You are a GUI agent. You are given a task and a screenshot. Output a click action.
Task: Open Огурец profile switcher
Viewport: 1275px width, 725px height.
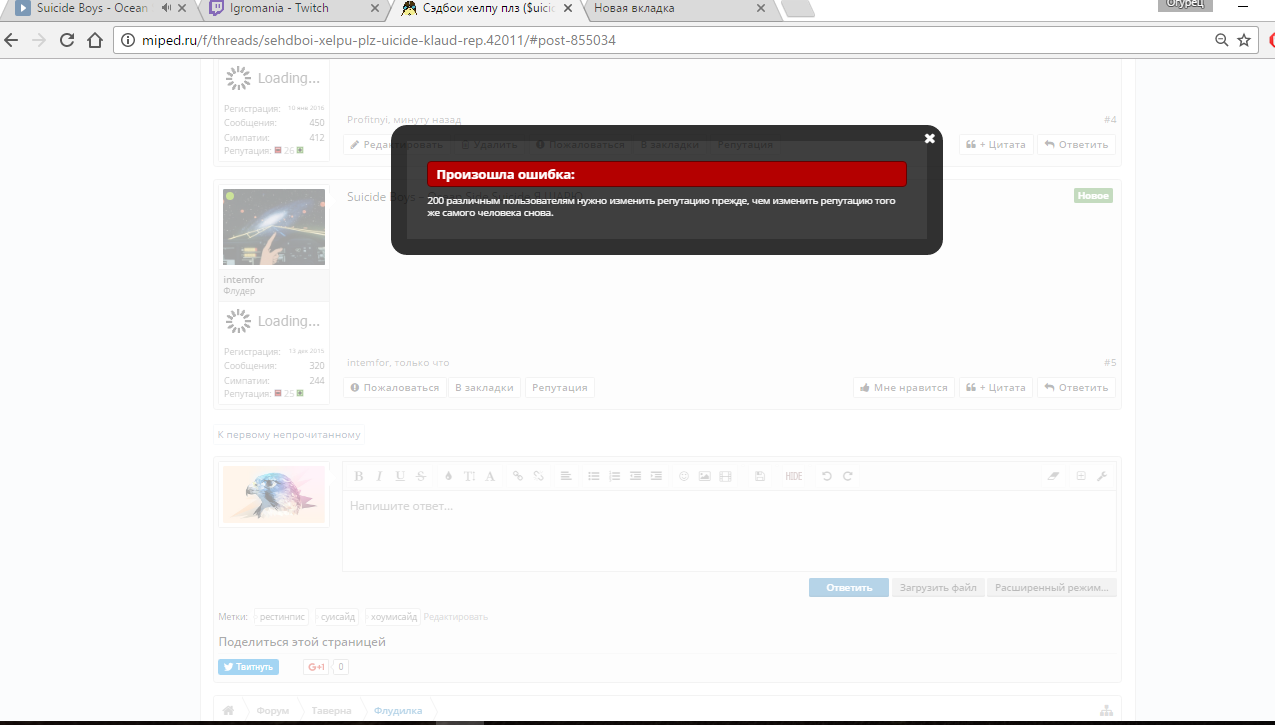1185,4
